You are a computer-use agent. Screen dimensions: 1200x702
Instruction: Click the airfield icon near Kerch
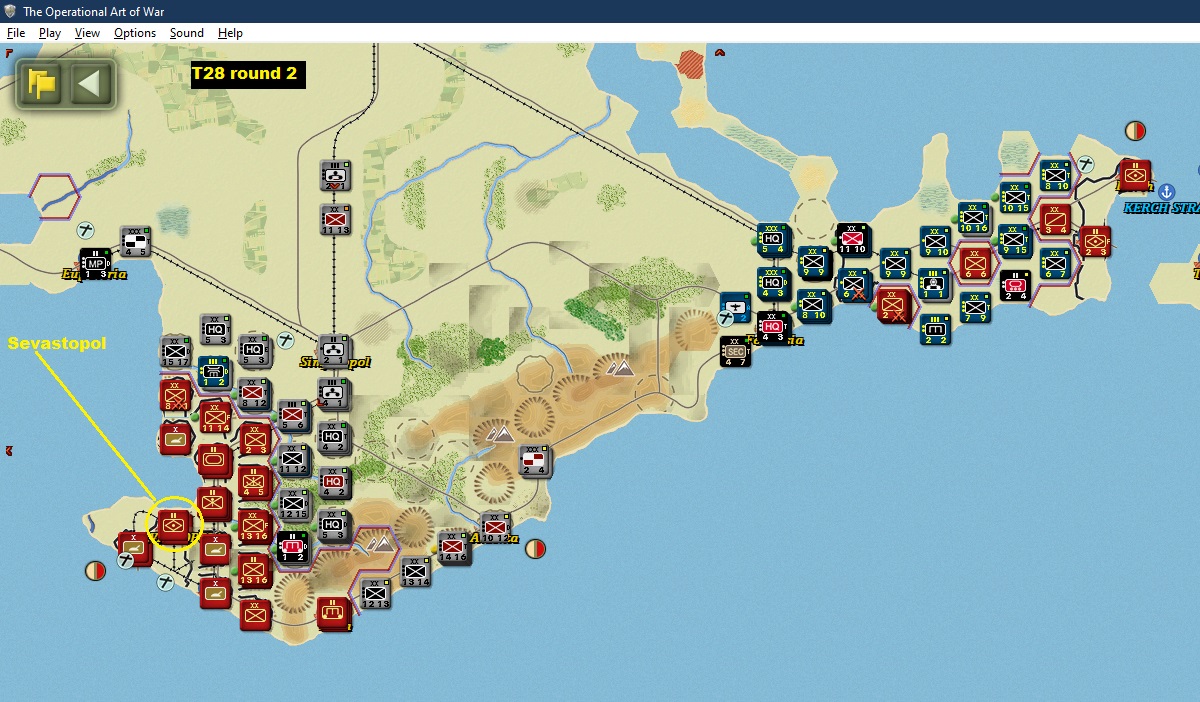[1085, 163]
